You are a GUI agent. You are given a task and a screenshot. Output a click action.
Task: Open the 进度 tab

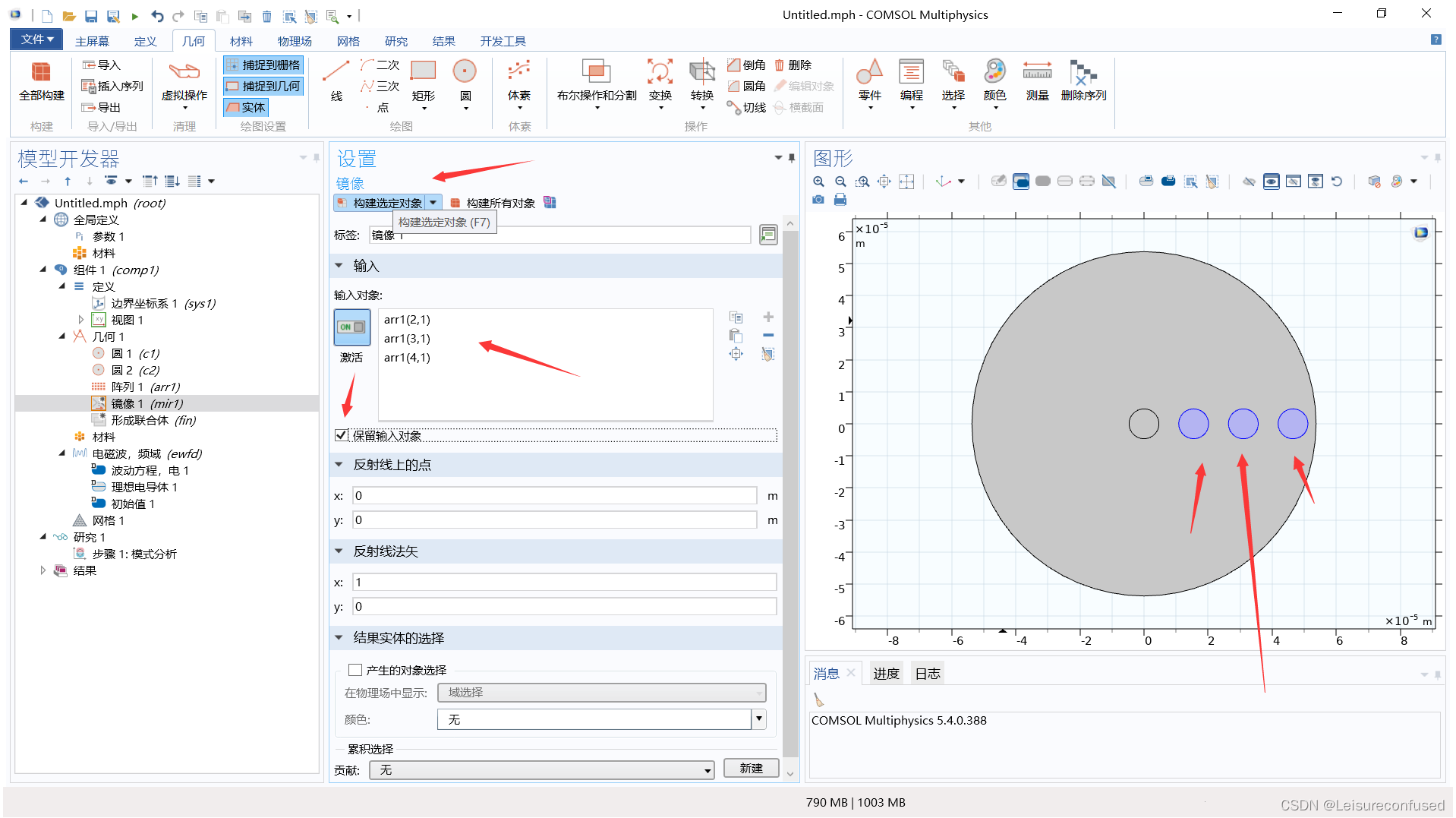pos(886,674)
